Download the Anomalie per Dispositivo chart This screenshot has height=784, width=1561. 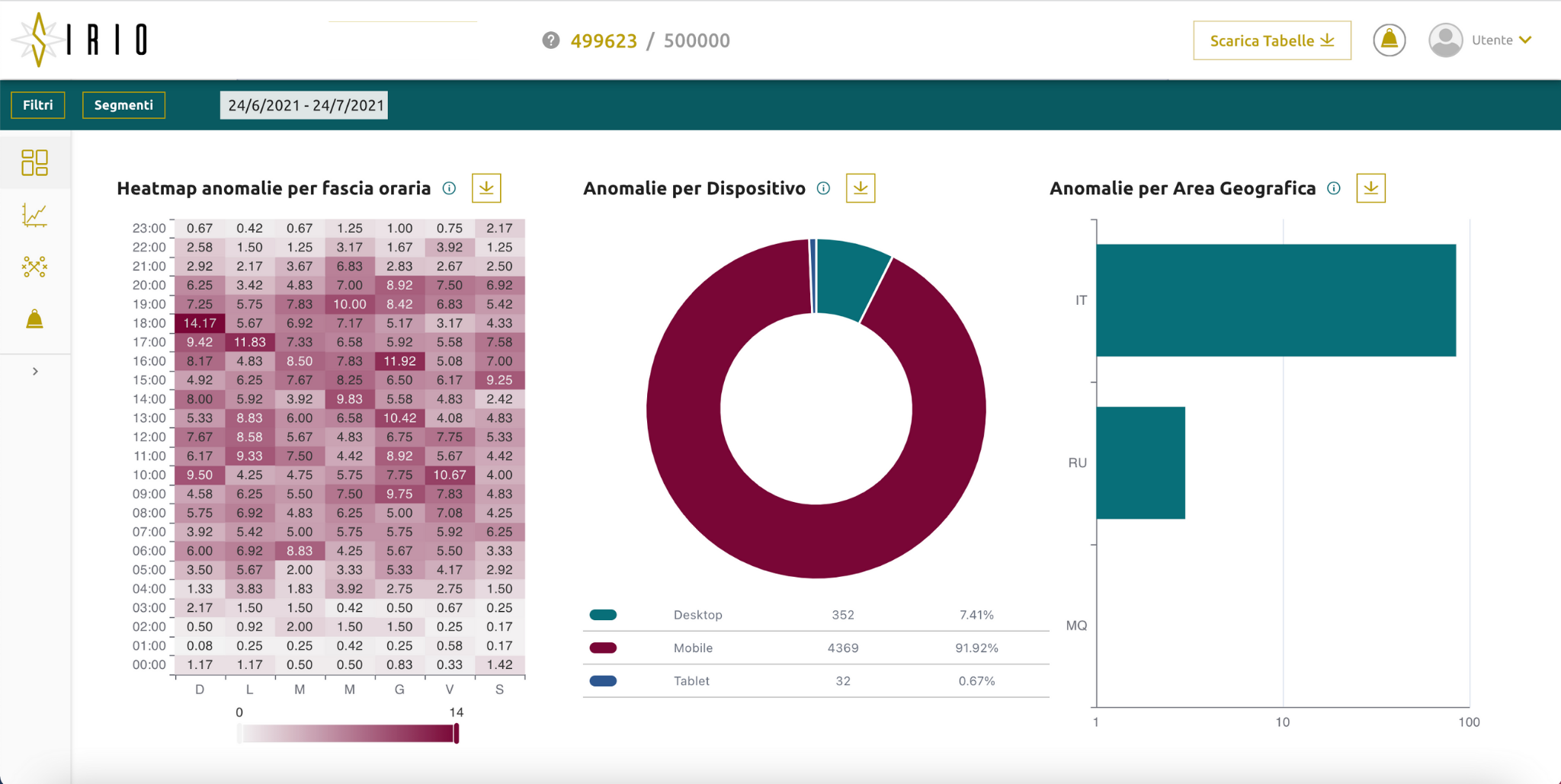[x=861, y=188]
